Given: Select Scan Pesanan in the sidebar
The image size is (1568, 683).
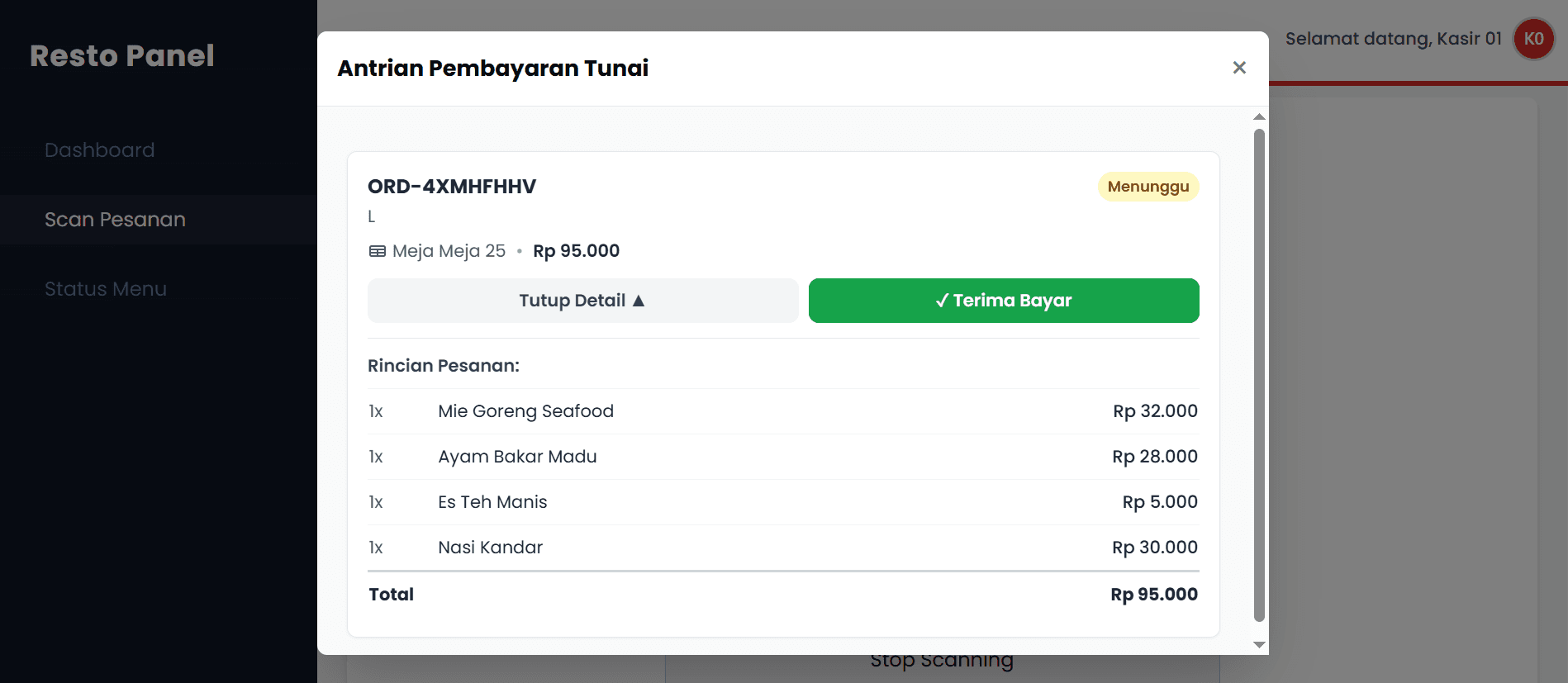Looking at the screenshot, I should (115, 220).
